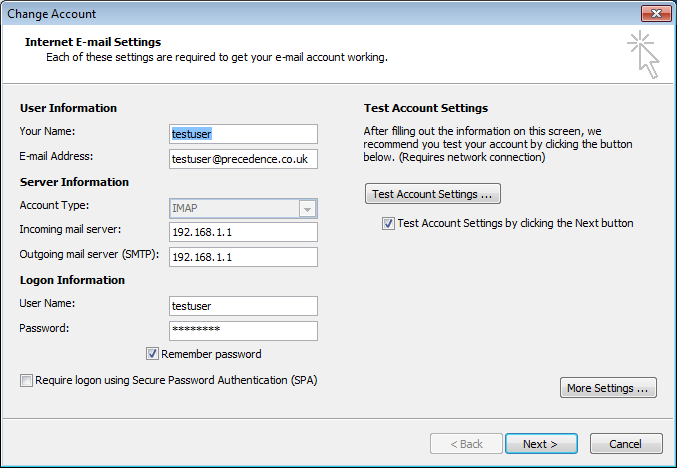Focus the Your Name text field

pyautogui.click(x=243, y=134)
